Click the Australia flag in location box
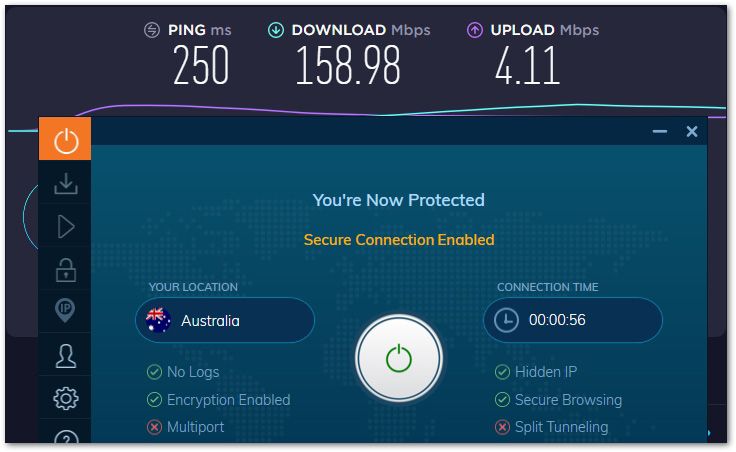The image size is (736, 452). 158,320
